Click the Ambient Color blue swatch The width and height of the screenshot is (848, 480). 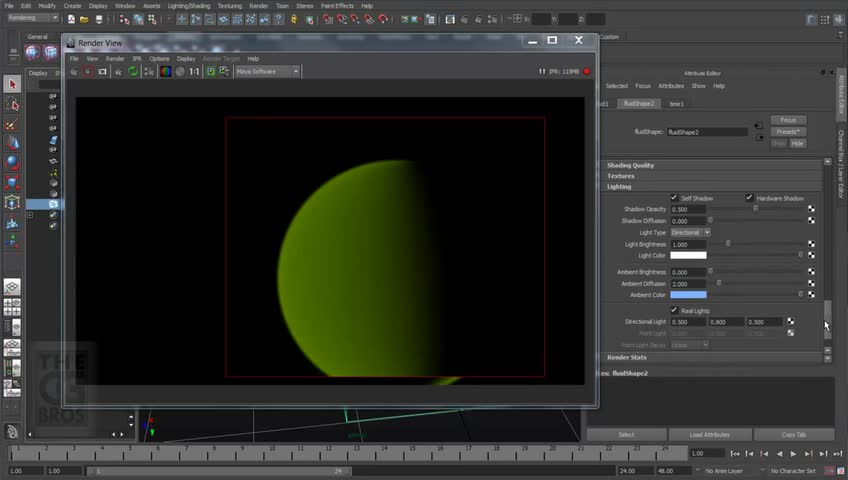coord(688,295)
